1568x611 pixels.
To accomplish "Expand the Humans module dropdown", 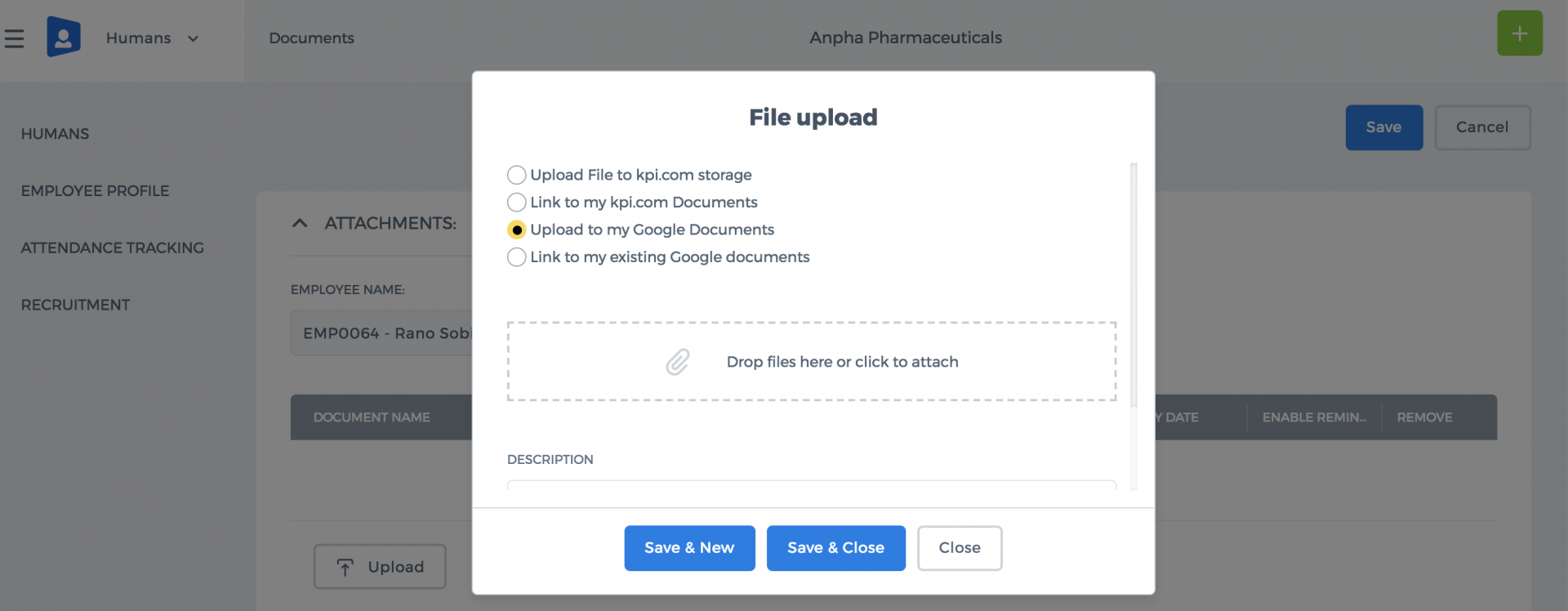I will click(194, 38).
